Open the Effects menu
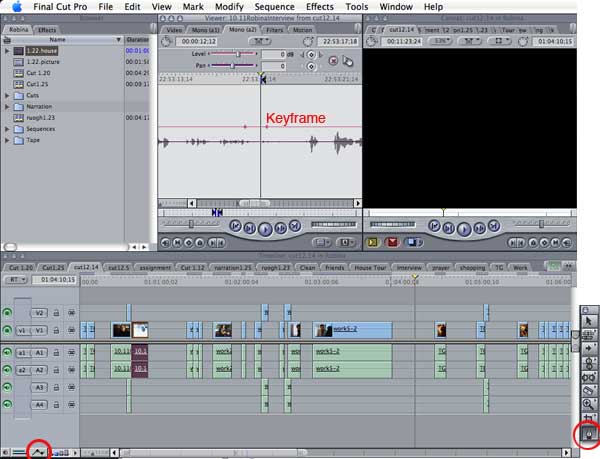 pyautogui.click(x=320, y=7)
